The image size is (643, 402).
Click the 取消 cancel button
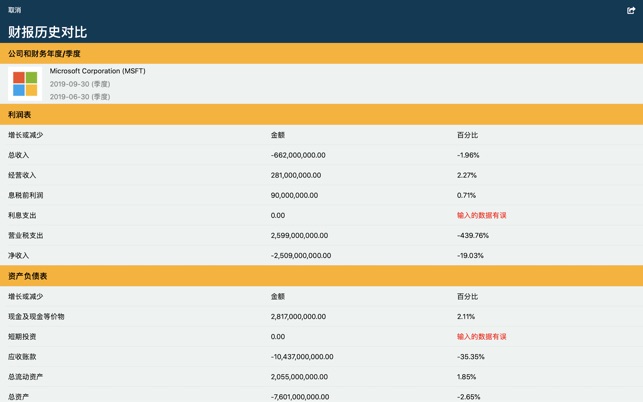(x=14, y=10)
